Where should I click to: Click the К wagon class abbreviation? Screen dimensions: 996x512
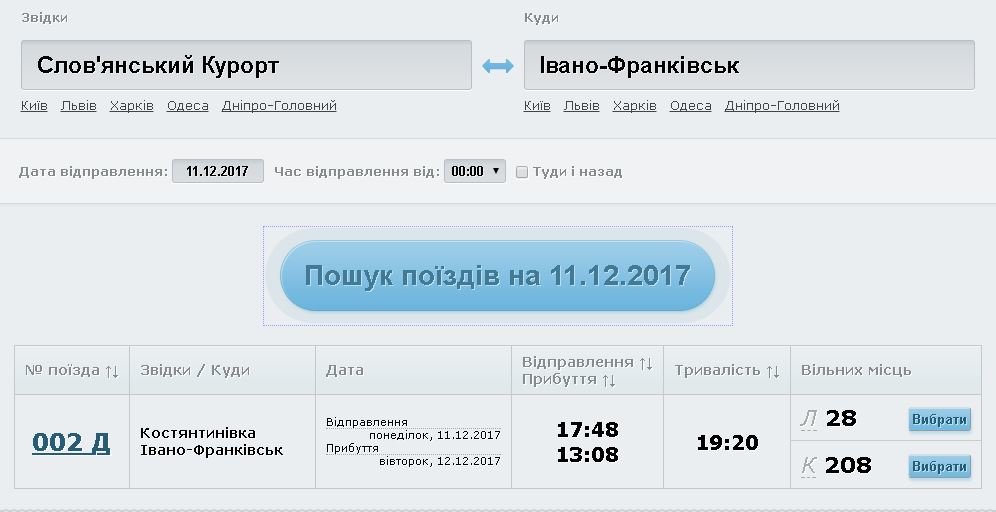click(808, 466)
